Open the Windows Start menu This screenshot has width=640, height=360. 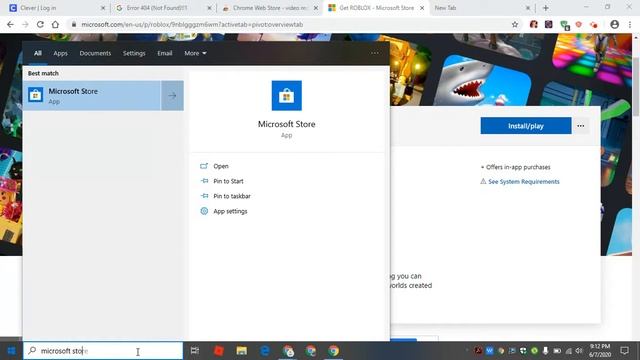point(11,351)
